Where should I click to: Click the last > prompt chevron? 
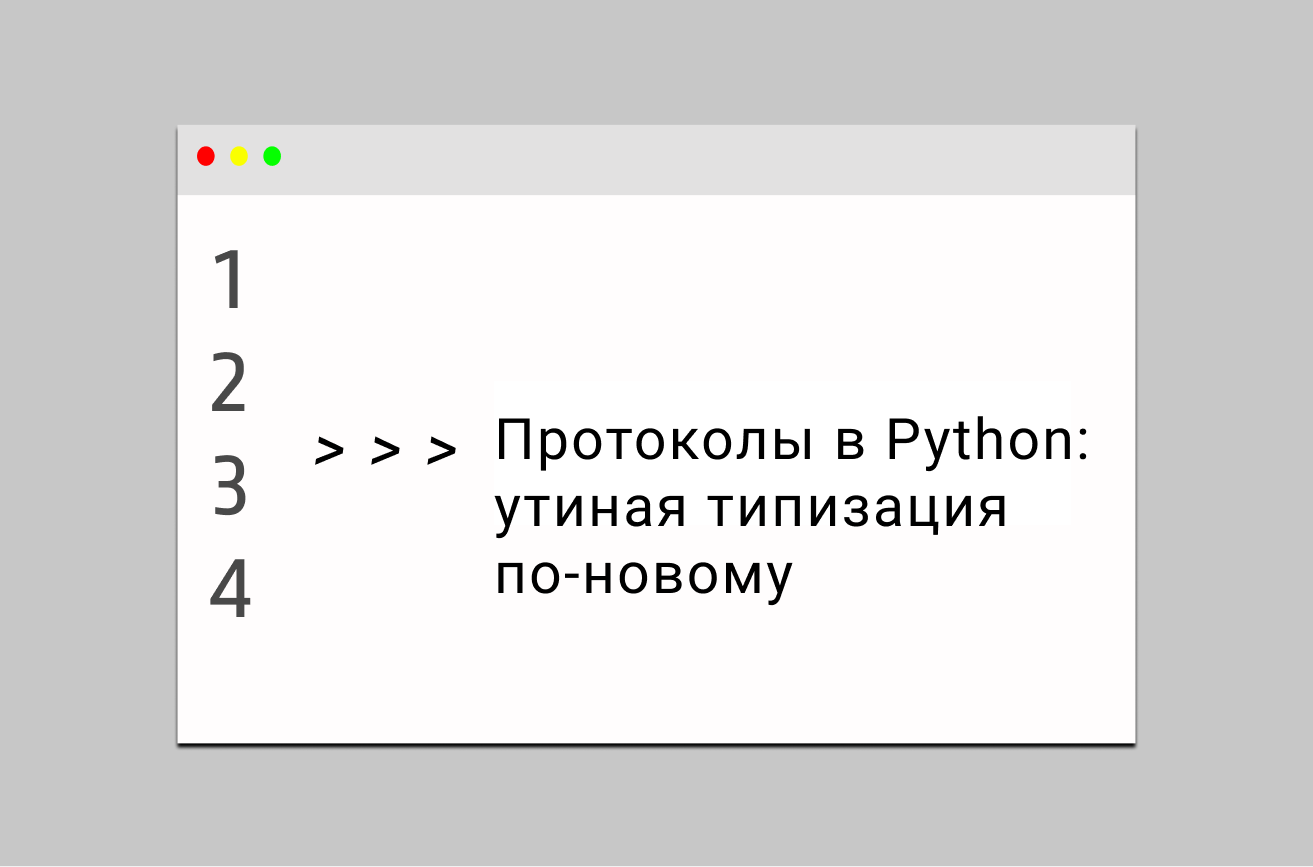(x=441, y=452)
